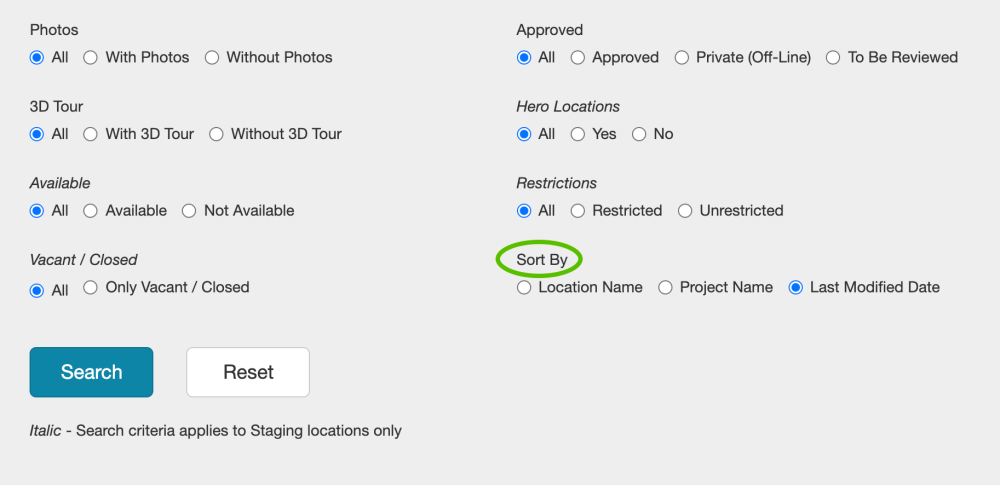Set Hero Locations to No
Viewport: 1000px width, 485px height.
(639, 134)
